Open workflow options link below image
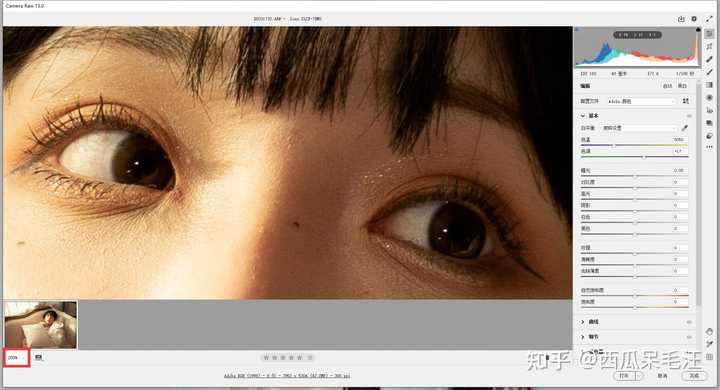Image resolution: width=720 pixels, height=390 pixels. point(287,376)
